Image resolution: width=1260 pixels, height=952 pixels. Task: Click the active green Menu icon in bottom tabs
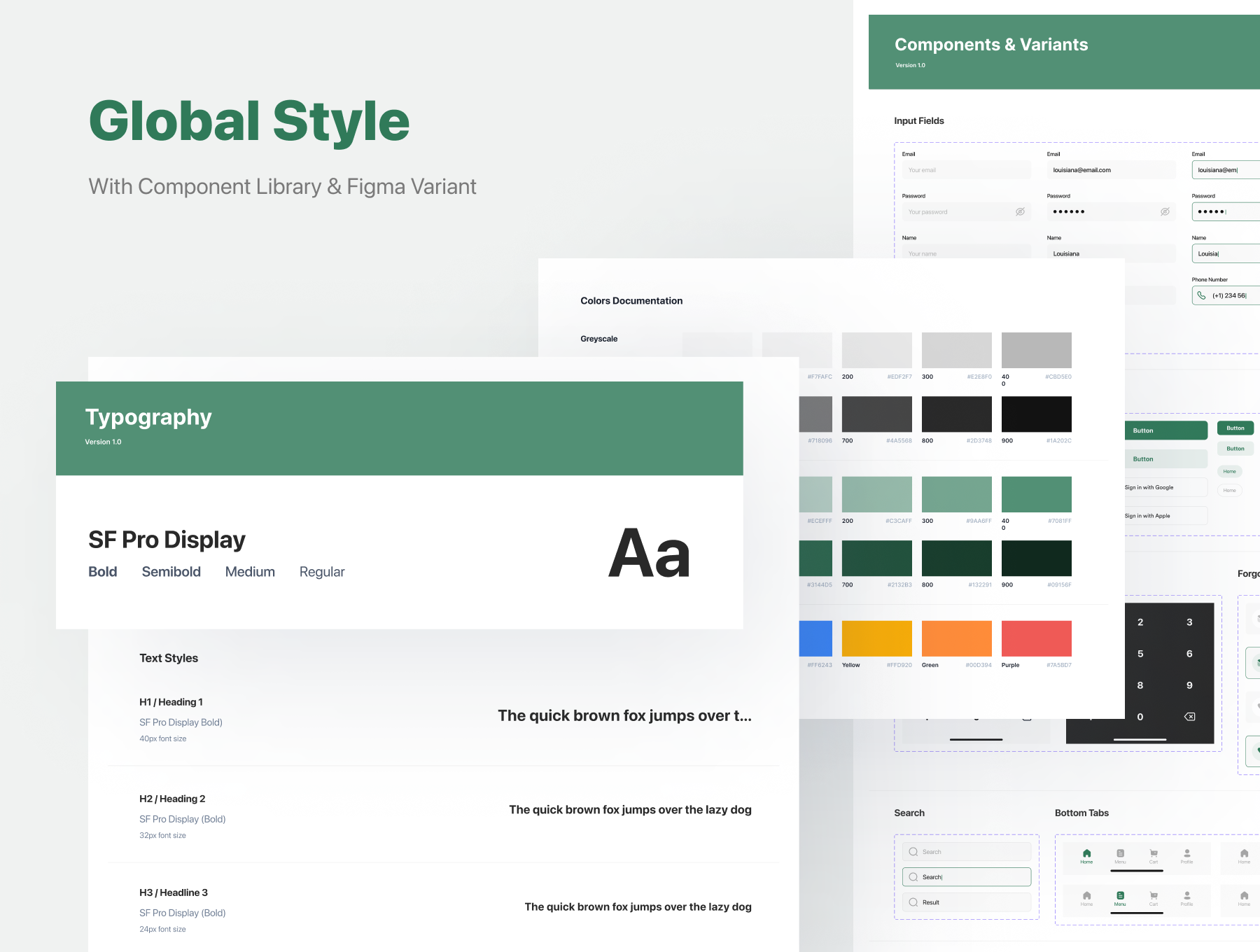1120,896
